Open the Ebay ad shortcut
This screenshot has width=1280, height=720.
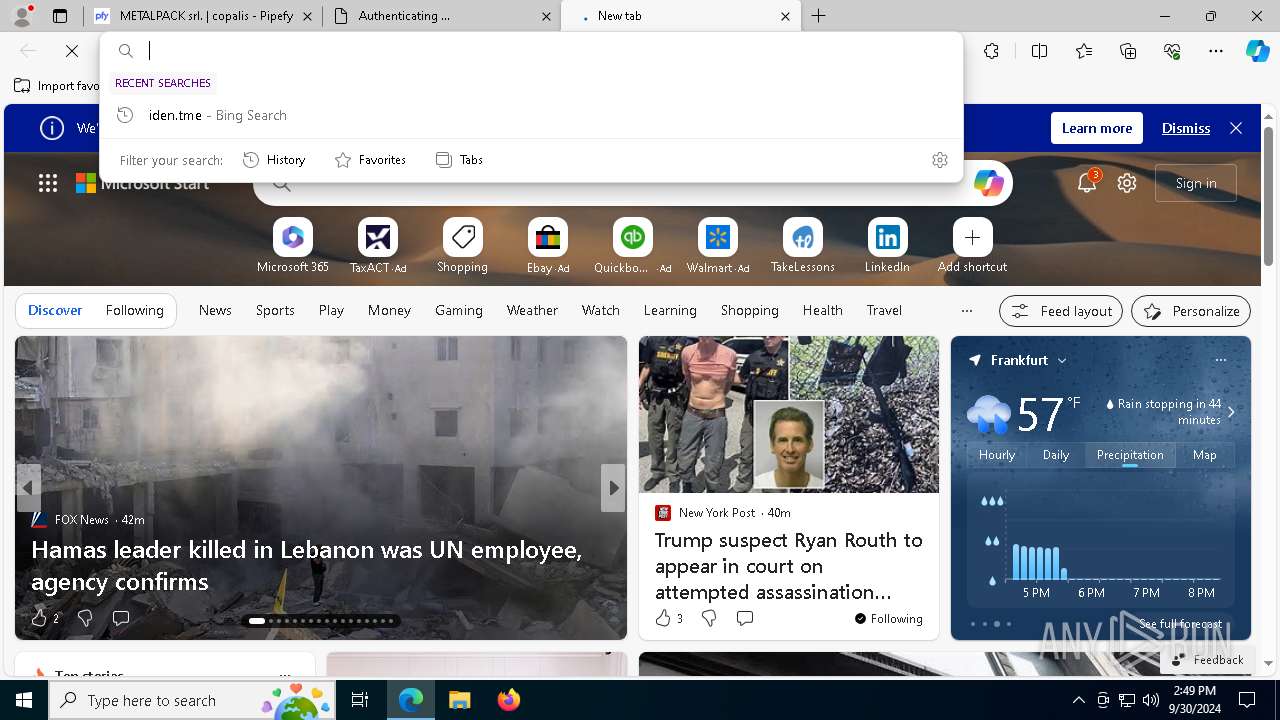click(548, 246)
